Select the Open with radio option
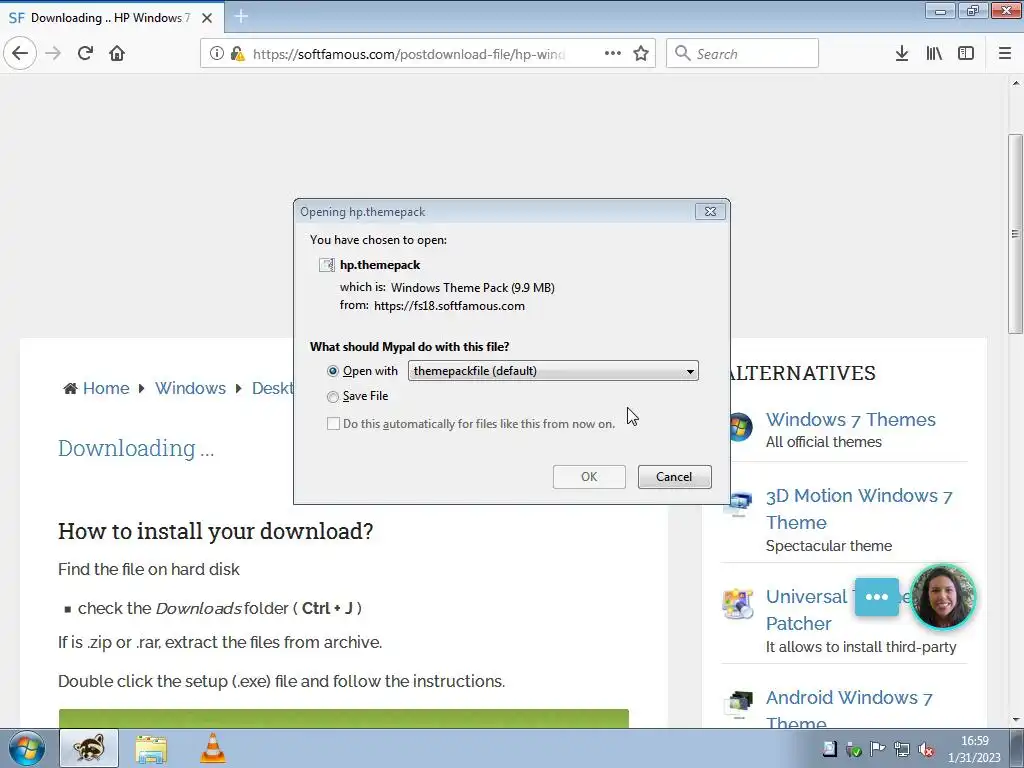The image size is (1024, 768). click(x=333, y=371)
